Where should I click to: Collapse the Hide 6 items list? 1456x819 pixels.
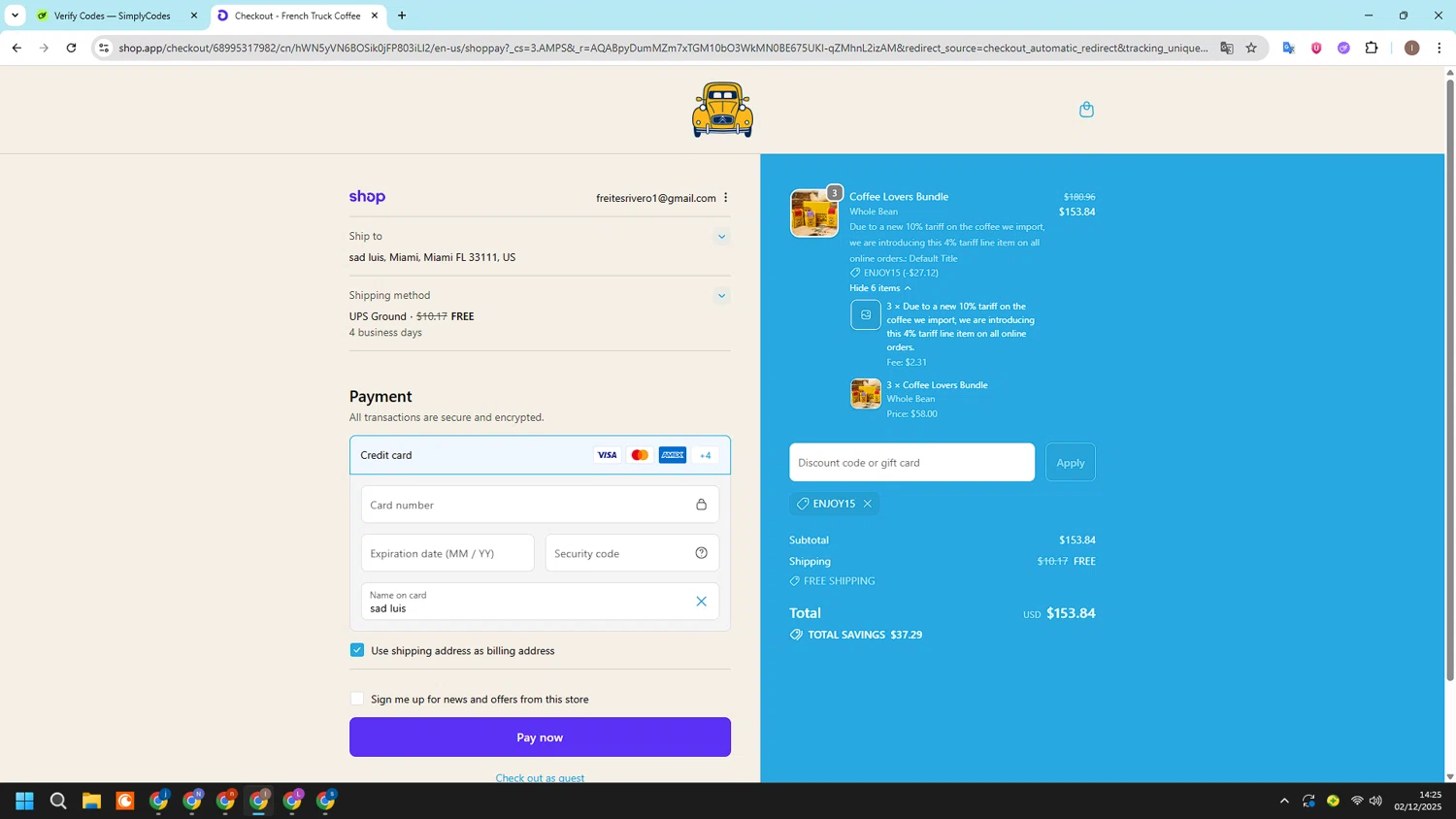(x=880, y=288)
